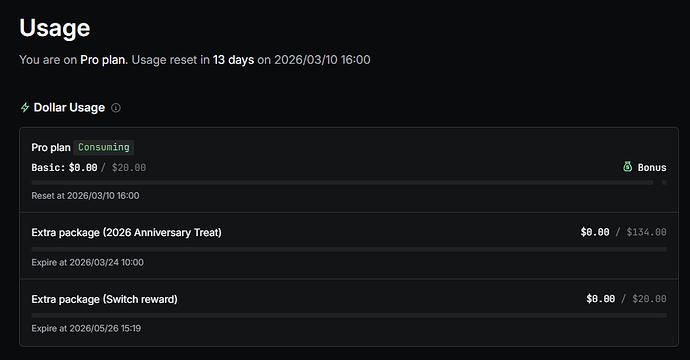Click the Dollar Usage info icon
The image size is (690, 360).
(116, 108)
